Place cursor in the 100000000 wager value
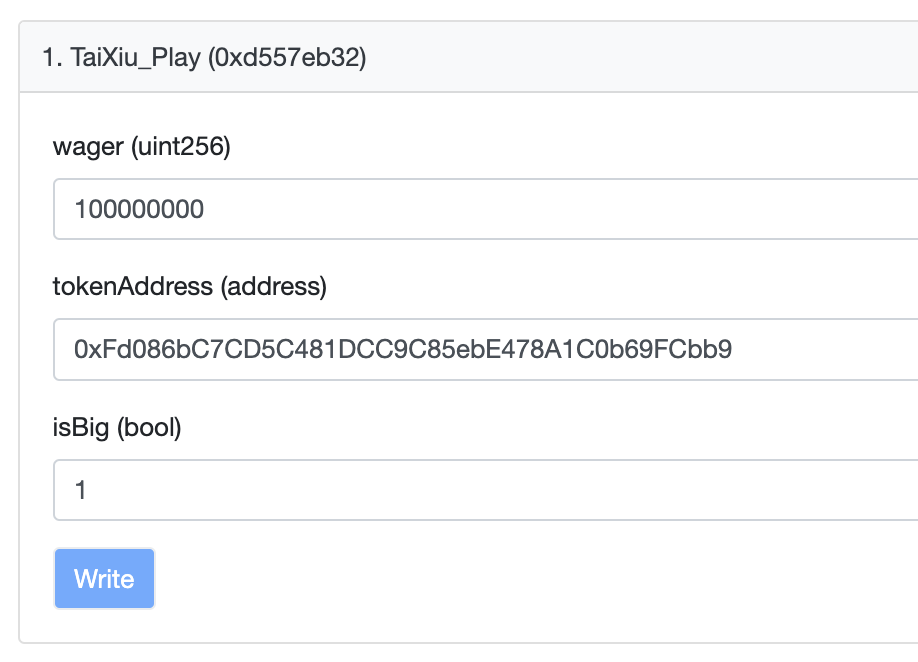 coord(139,209)
